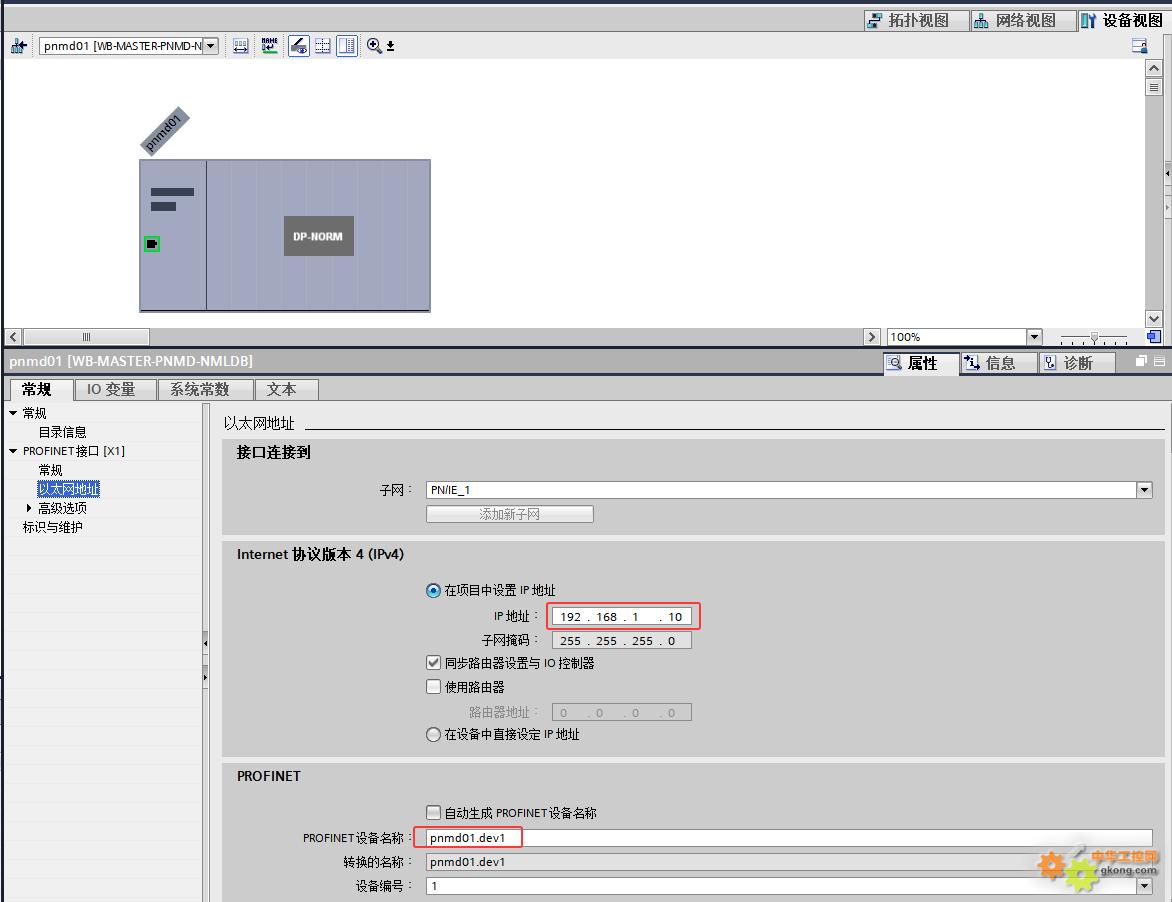Click the panel layout icon at top right
Screen dimensions: 1172x902
pyautogui.click(x=1139, y=46)
